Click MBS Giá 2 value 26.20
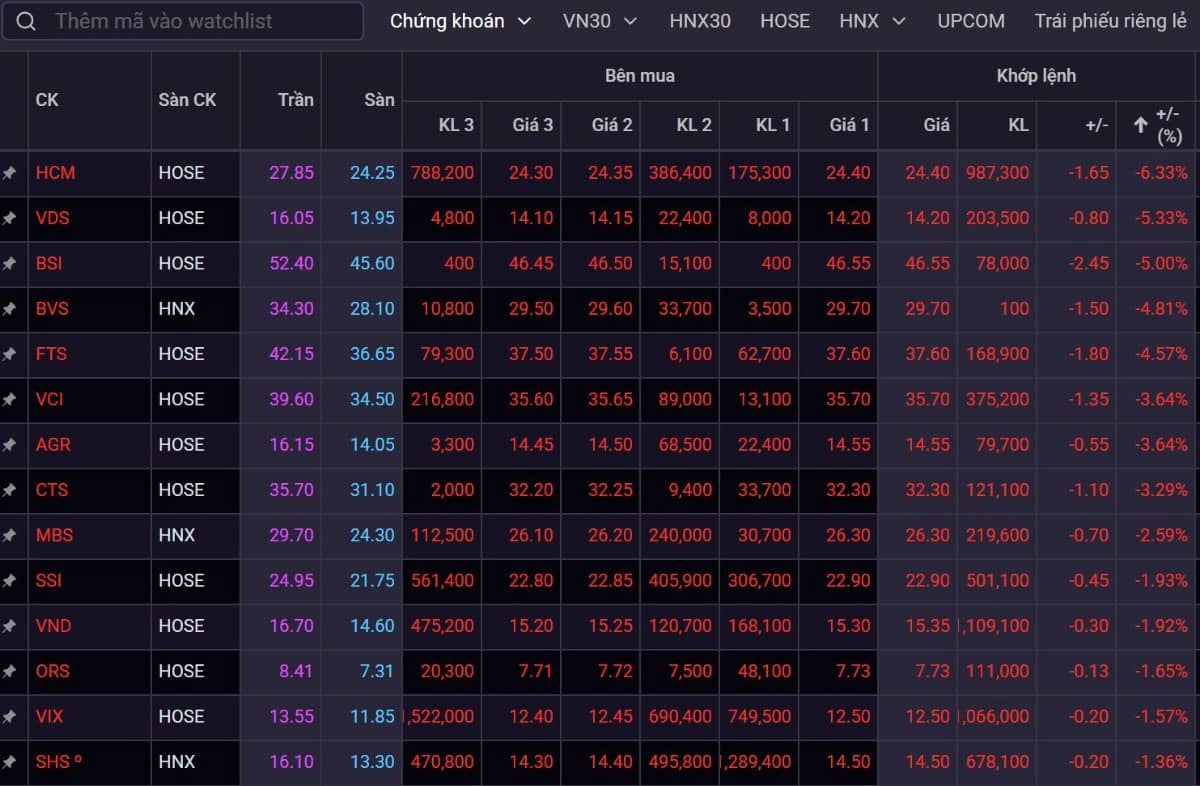This screenshot has width=1200, height=786. point(610,535)
